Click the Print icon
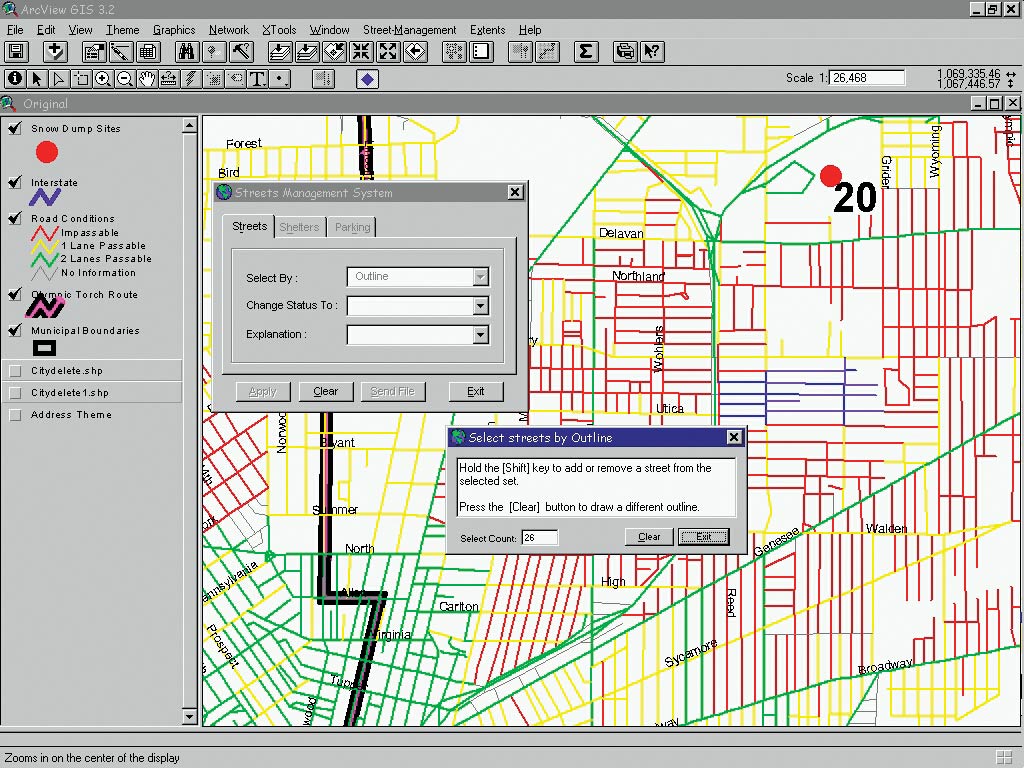1024x768 pixels. (625, 52)
